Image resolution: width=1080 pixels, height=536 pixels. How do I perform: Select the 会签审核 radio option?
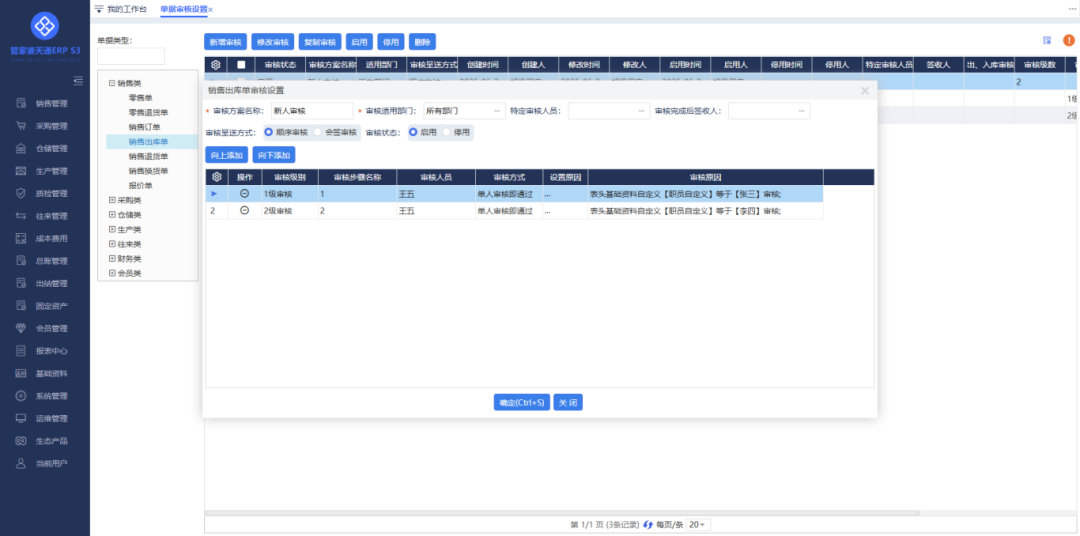319,132
